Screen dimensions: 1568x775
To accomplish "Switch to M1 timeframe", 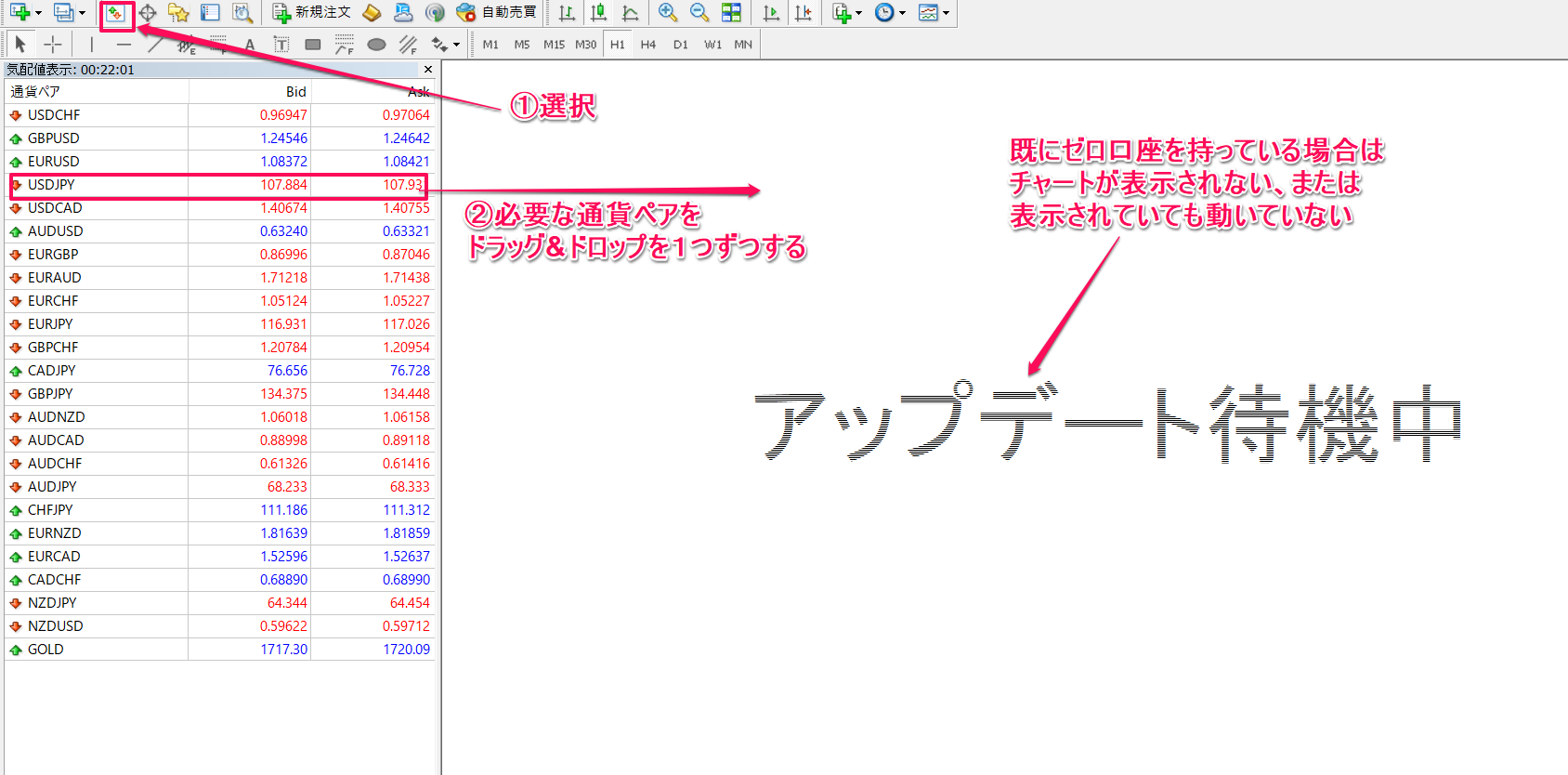I will click(x=490, y=45).
